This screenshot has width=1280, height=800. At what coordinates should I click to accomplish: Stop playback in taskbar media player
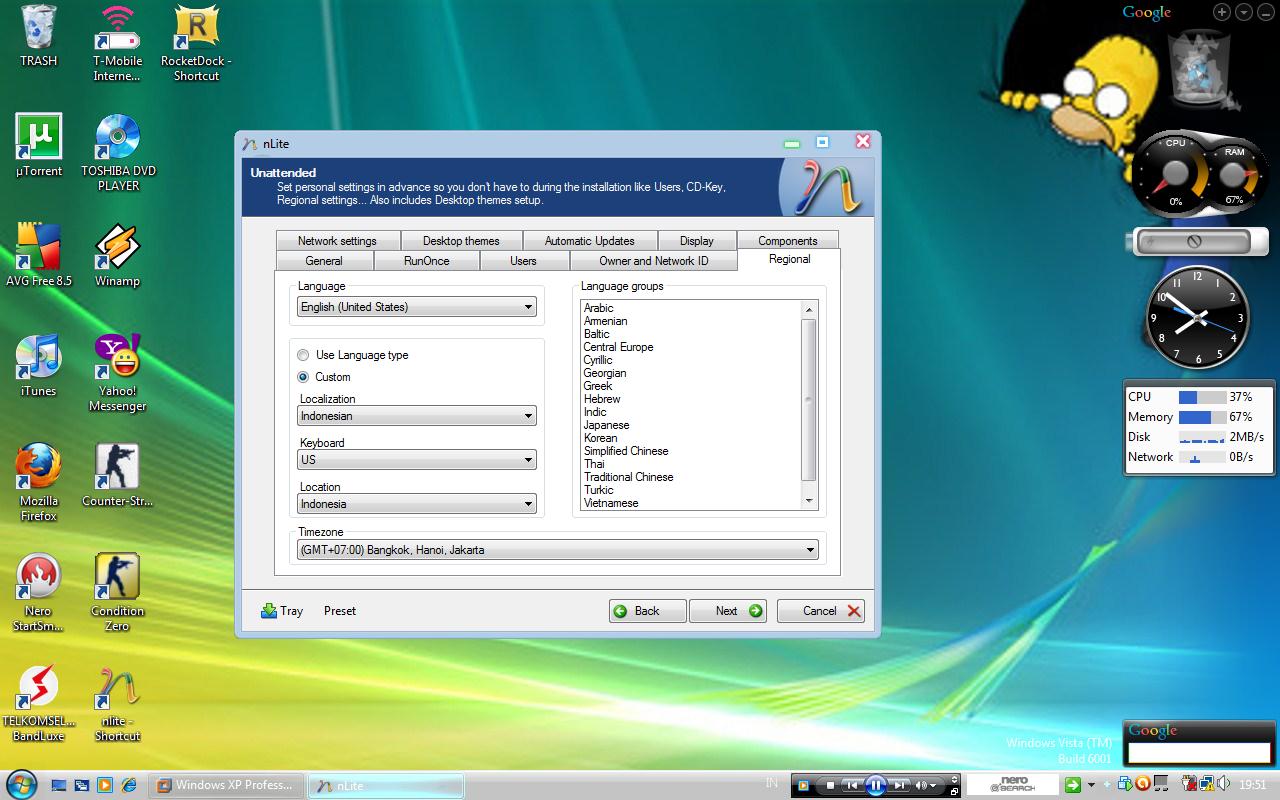pos(830,786)
